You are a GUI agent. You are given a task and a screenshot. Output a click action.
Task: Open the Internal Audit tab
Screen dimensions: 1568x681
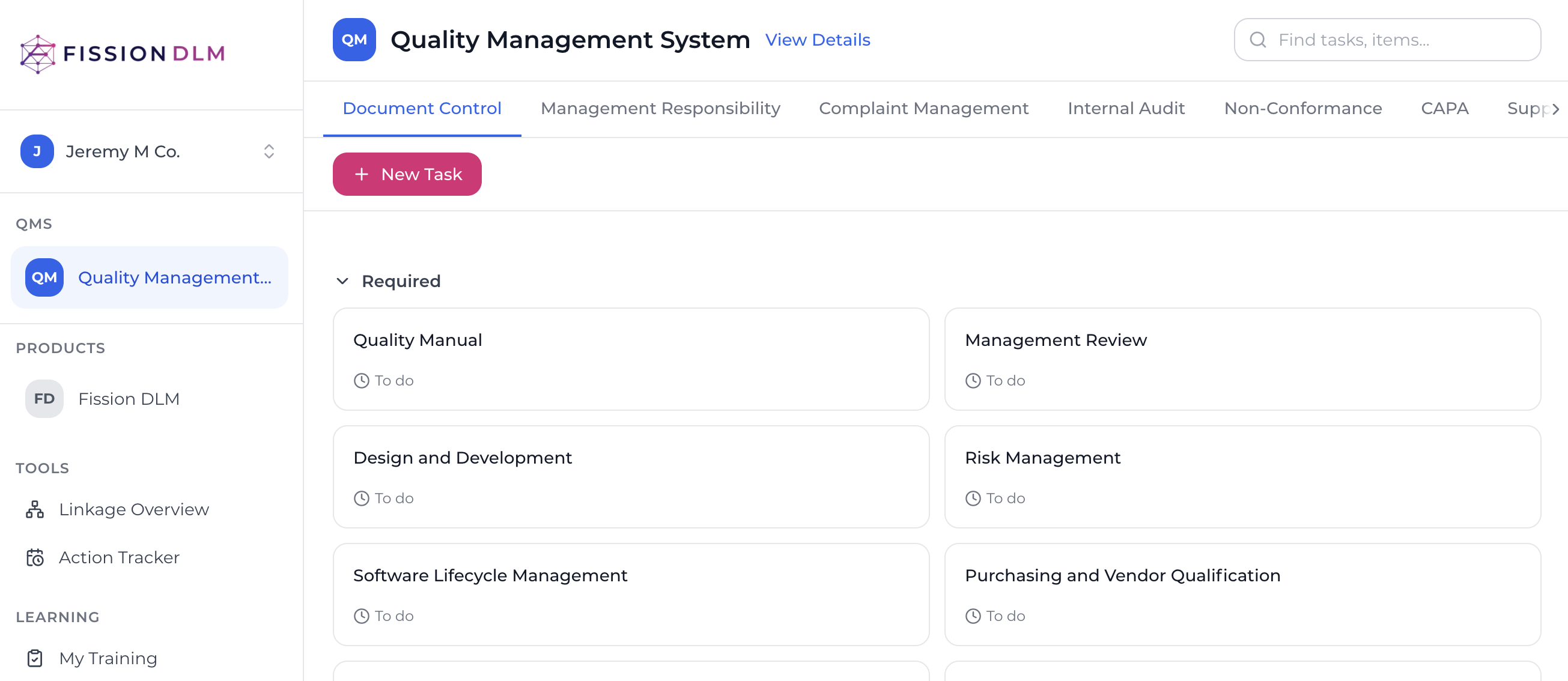point(1125,108)
